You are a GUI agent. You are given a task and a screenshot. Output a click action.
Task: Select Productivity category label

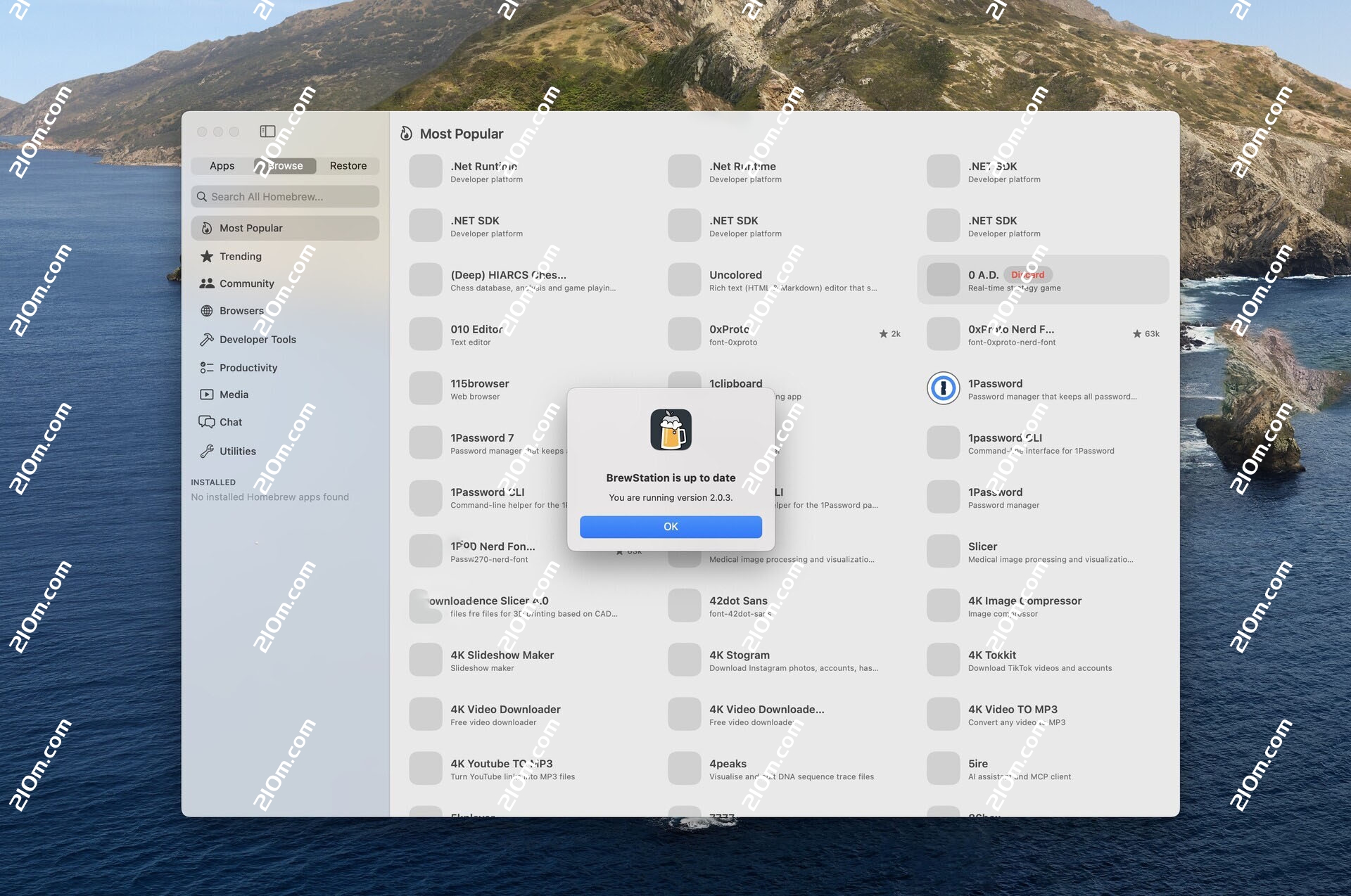248,367
